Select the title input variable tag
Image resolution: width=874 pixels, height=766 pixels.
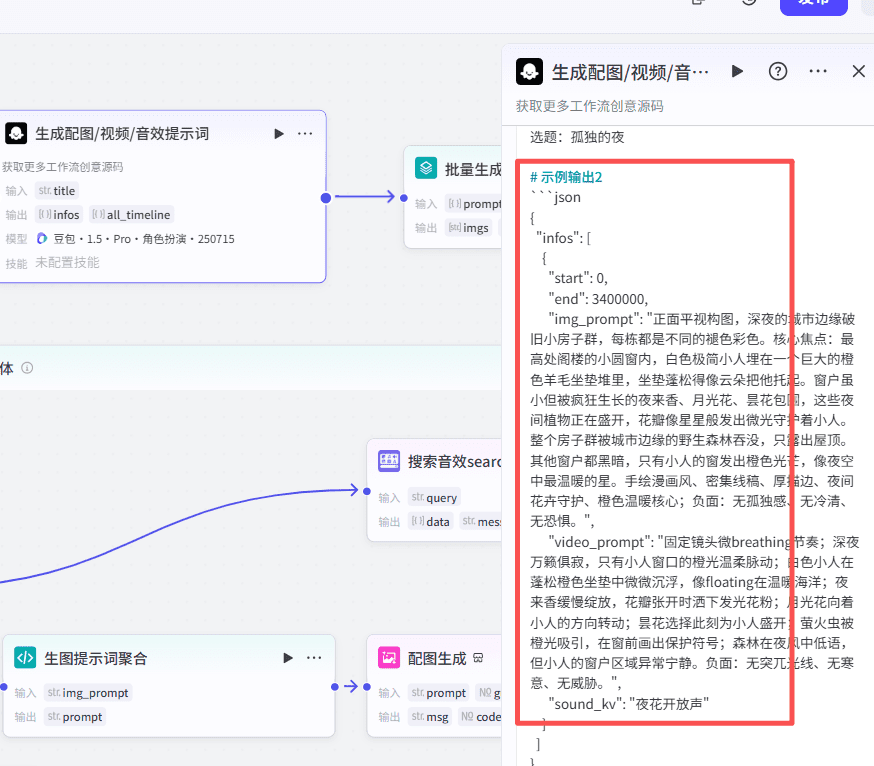click(x=57, y=191)
